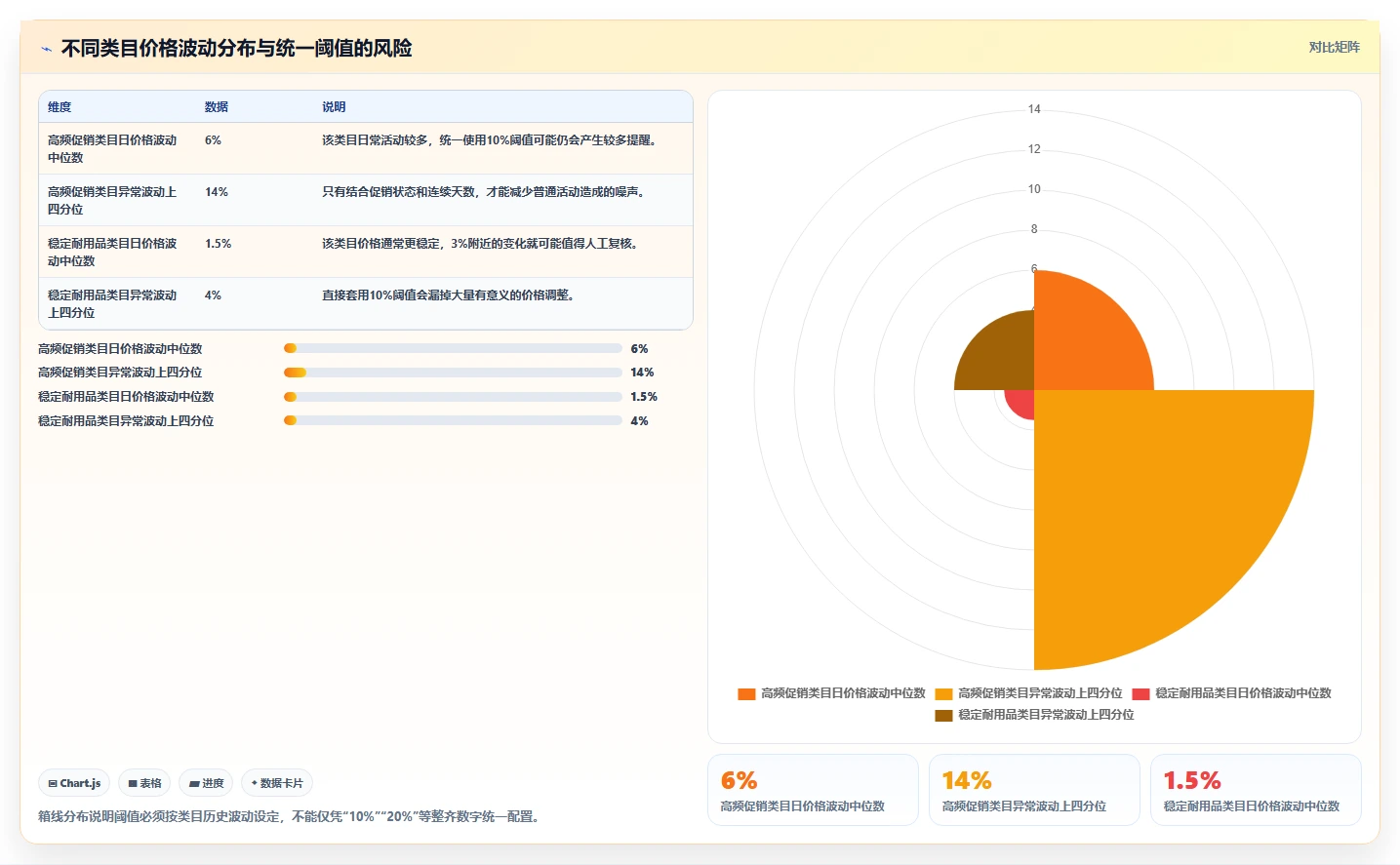Click the radial axis label 10

pyautogui.click(x=1034, y=189)
